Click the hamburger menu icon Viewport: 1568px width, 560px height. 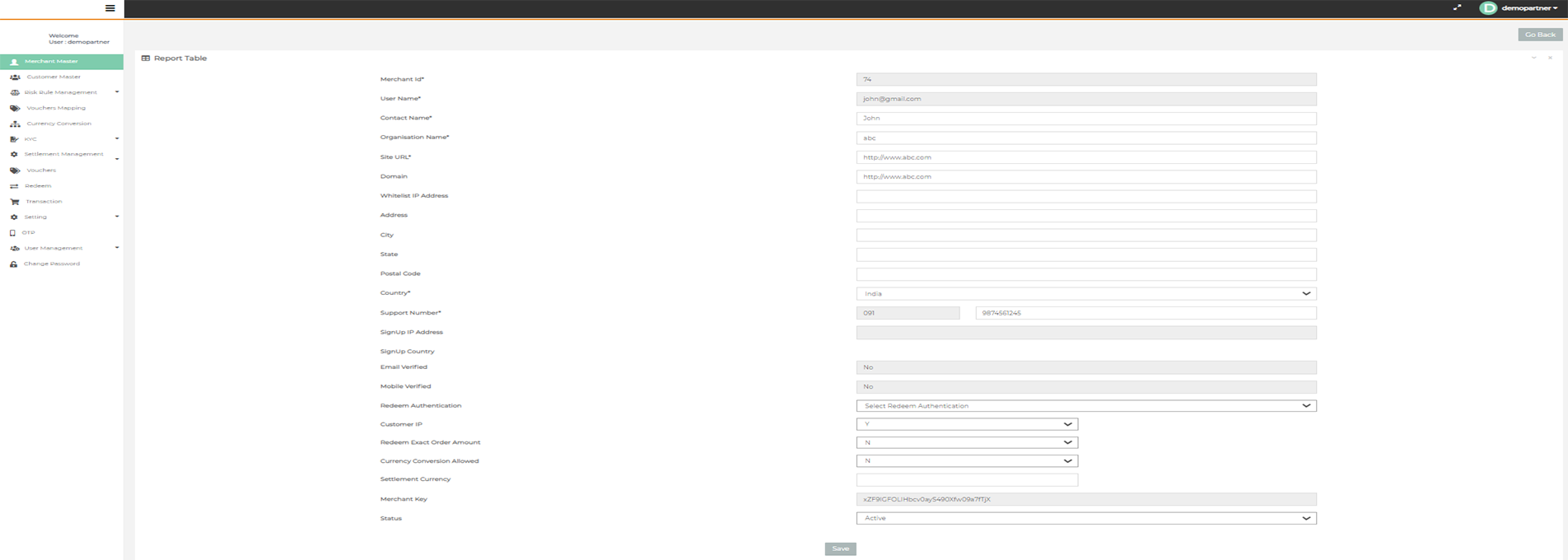pyautogui.click(x=110, y=8)
